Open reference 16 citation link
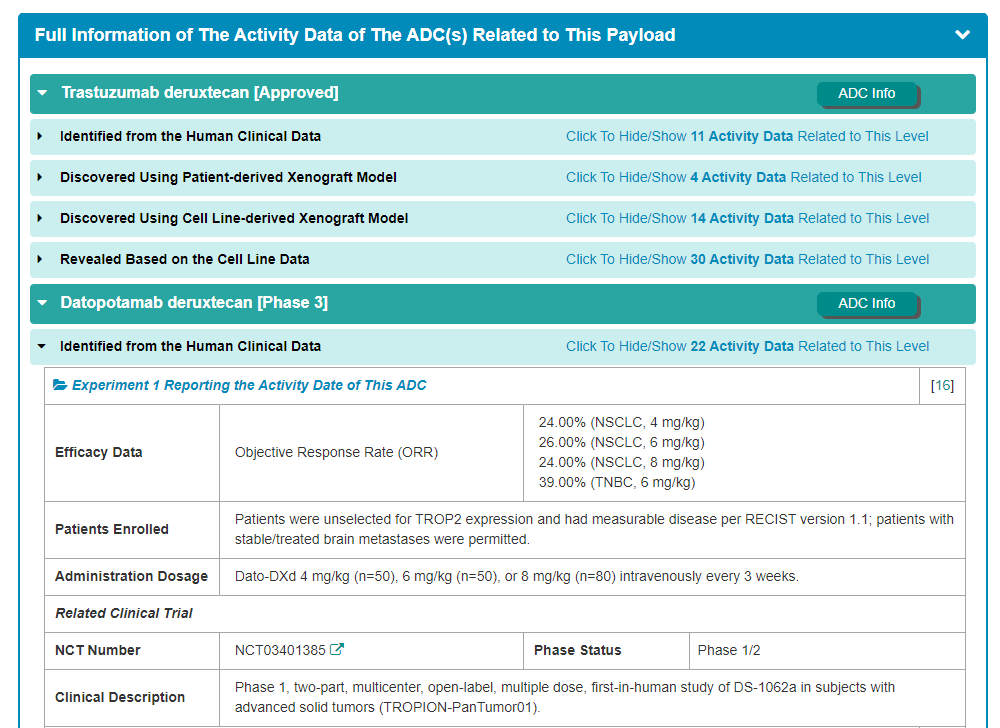 [x=942, y=385]
